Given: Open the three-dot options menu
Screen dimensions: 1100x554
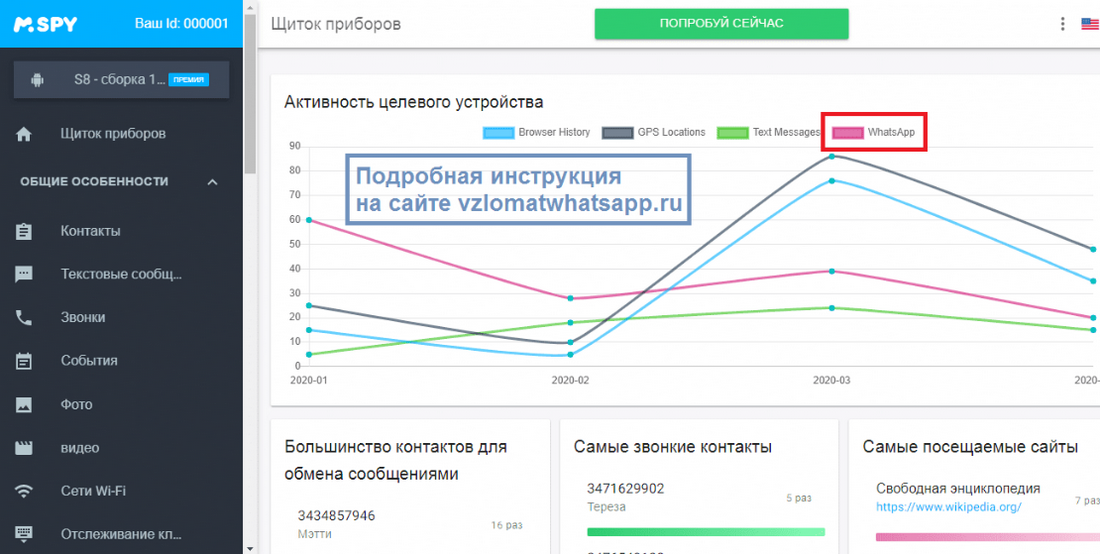Looking at the screenshot, I should point(1062,24).
